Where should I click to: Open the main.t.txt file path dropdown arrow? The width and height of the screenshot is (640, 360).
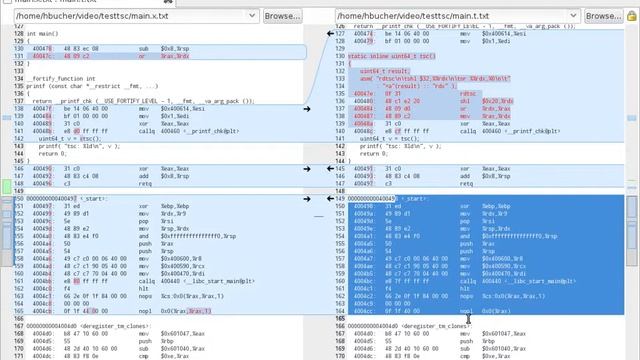click(x=573, y=16)
